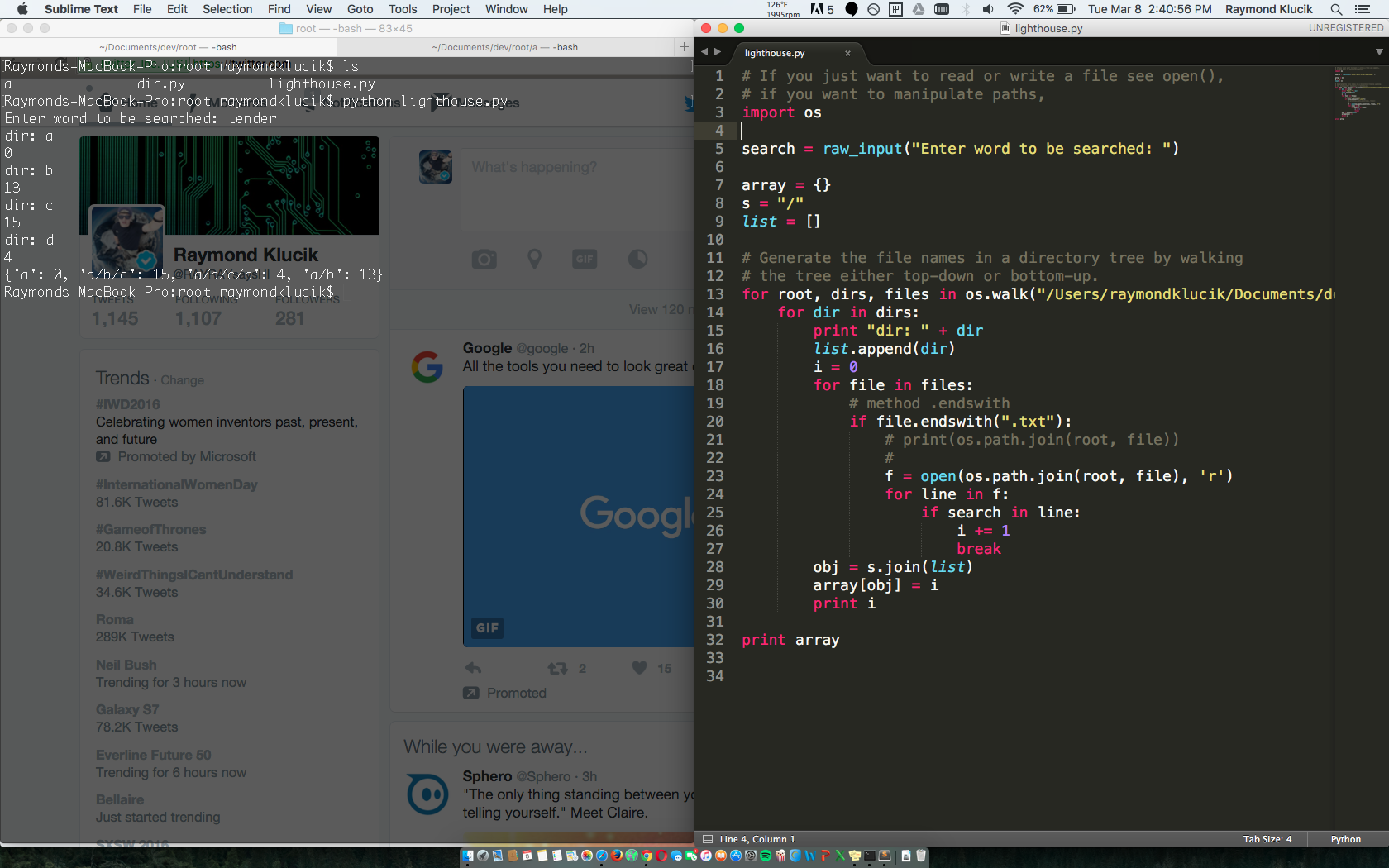Click the dictionary output line in Terminal
Image resolution: width=1389 pixels, height=868 pixels.
pyautogui.click(x=193, y=274)
